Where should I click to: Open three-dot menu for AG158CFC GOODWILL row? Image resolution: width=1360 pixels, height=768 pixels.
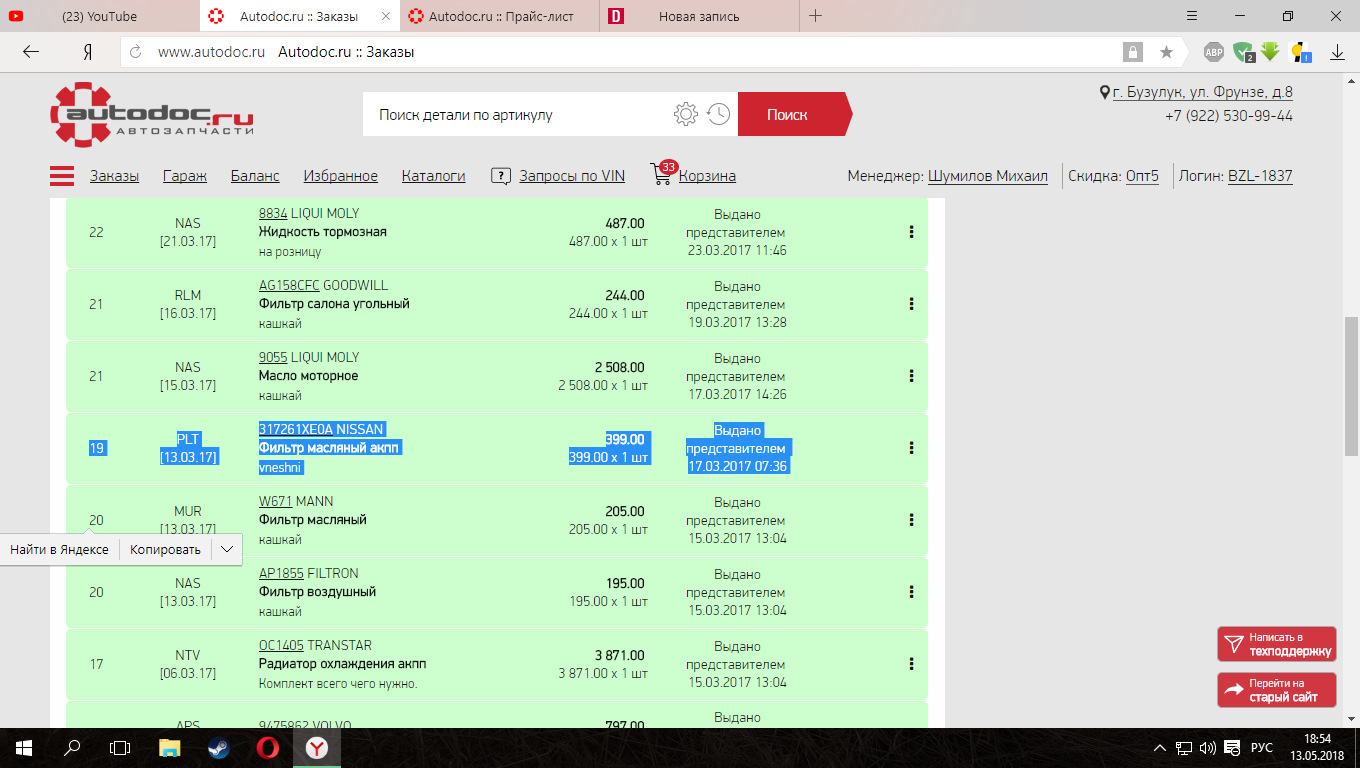(911, 304)
